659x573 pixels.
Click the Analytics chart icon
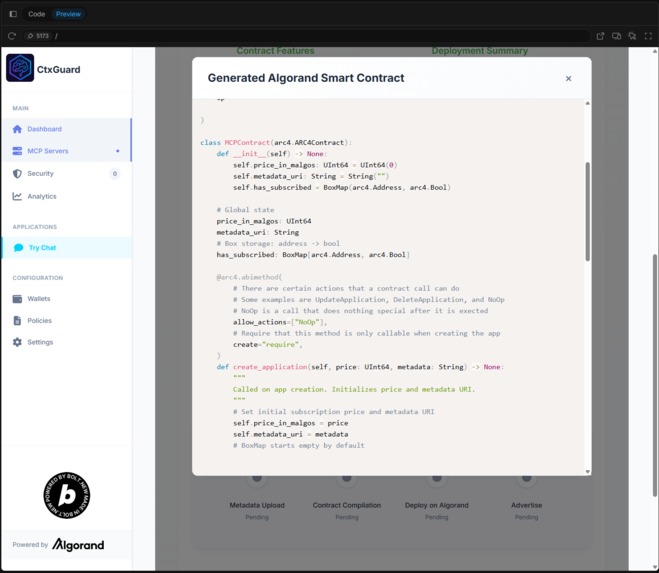17,196
